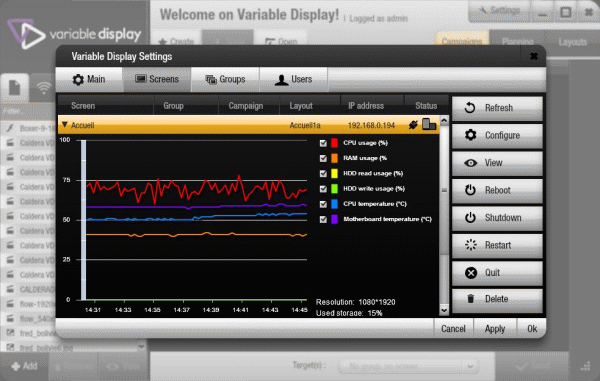Confirm settings with Ok
The width and height of the screenshot is (600, 381).
pos(532,329)
